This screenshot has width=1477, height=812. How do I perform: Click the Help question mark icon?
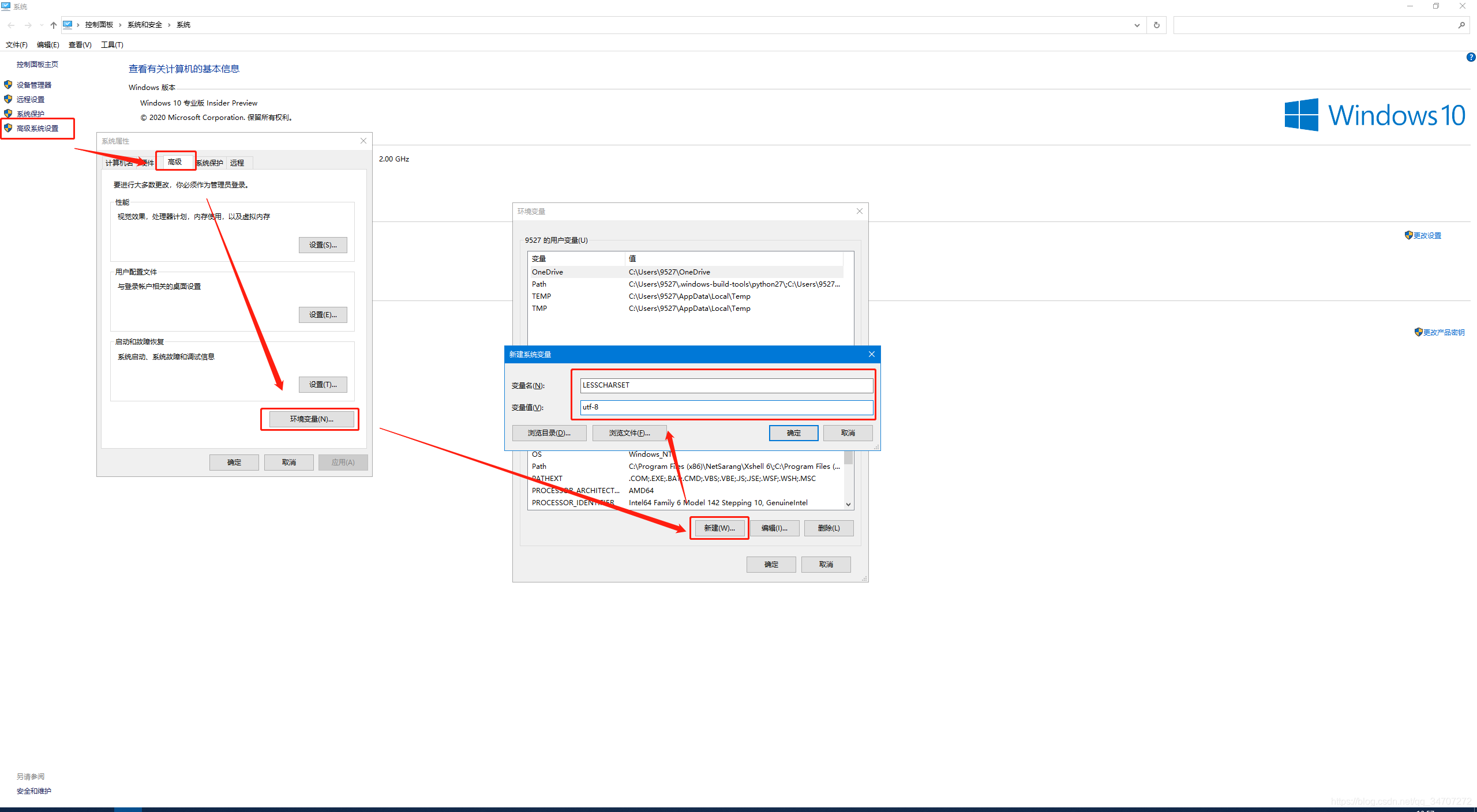pos(1471,57)
